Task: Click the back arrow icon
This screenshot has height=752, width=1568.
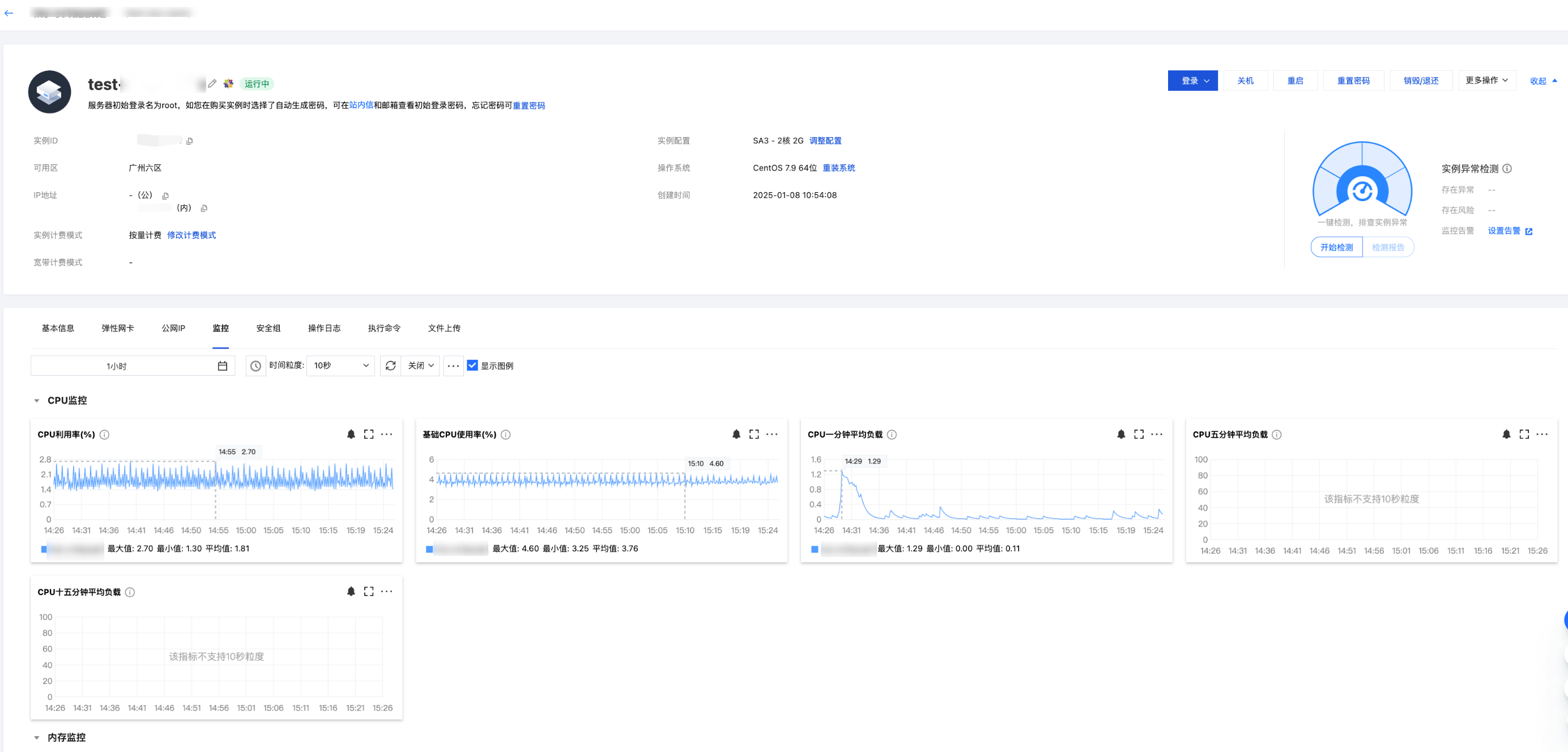Action: [x=8, y=13]
